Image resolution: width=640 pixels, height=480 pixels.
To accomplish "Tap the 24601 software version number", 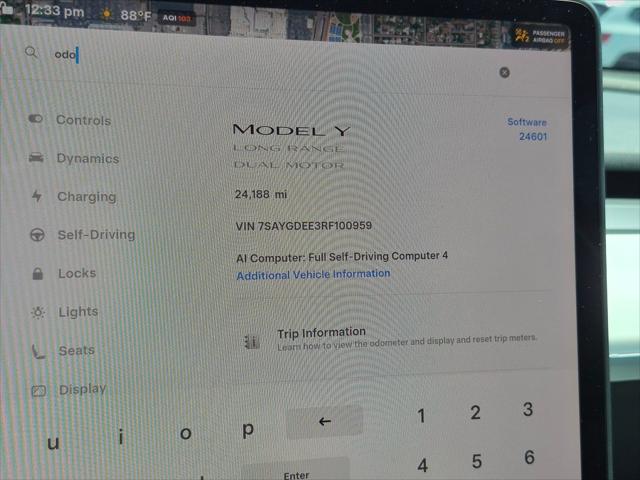I will [x=533, y=136].
